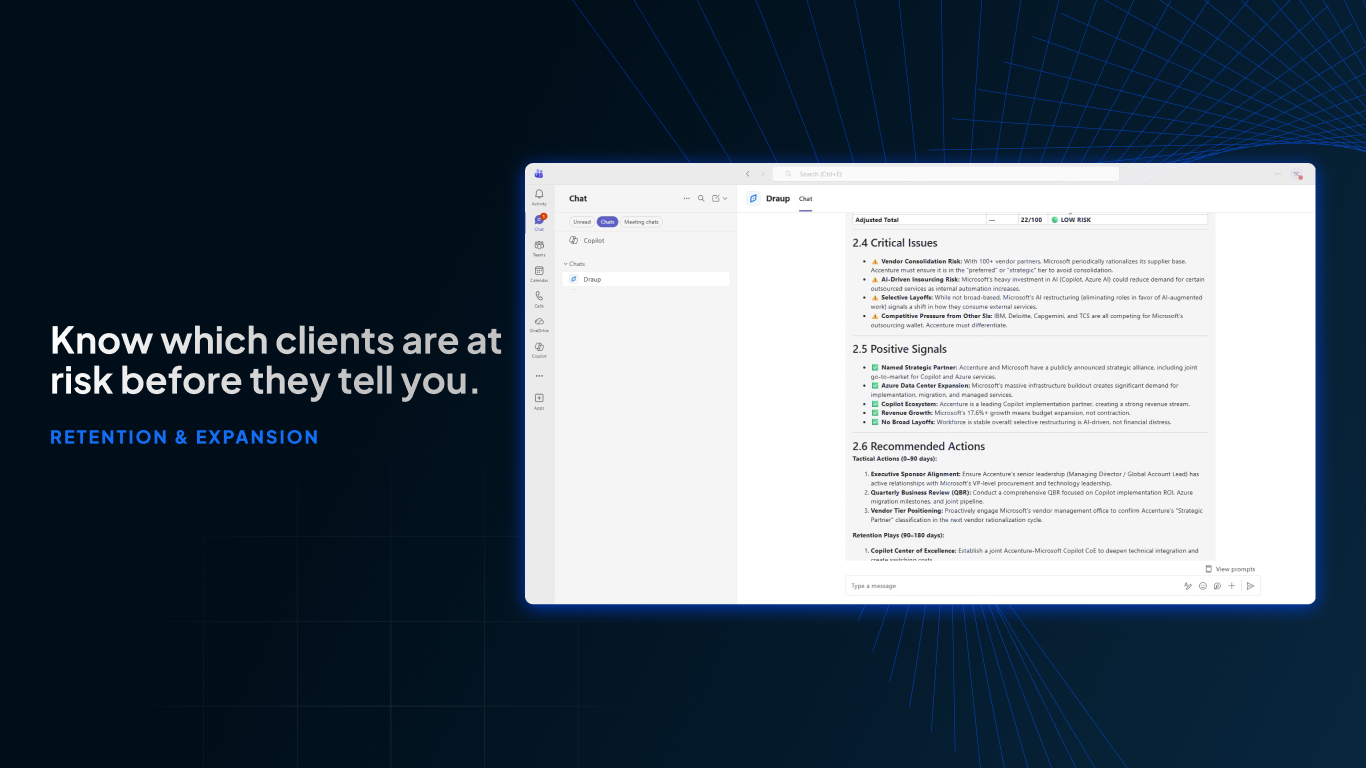
Task: Click the Chat heading of the chat list
Action: [578, 199]
